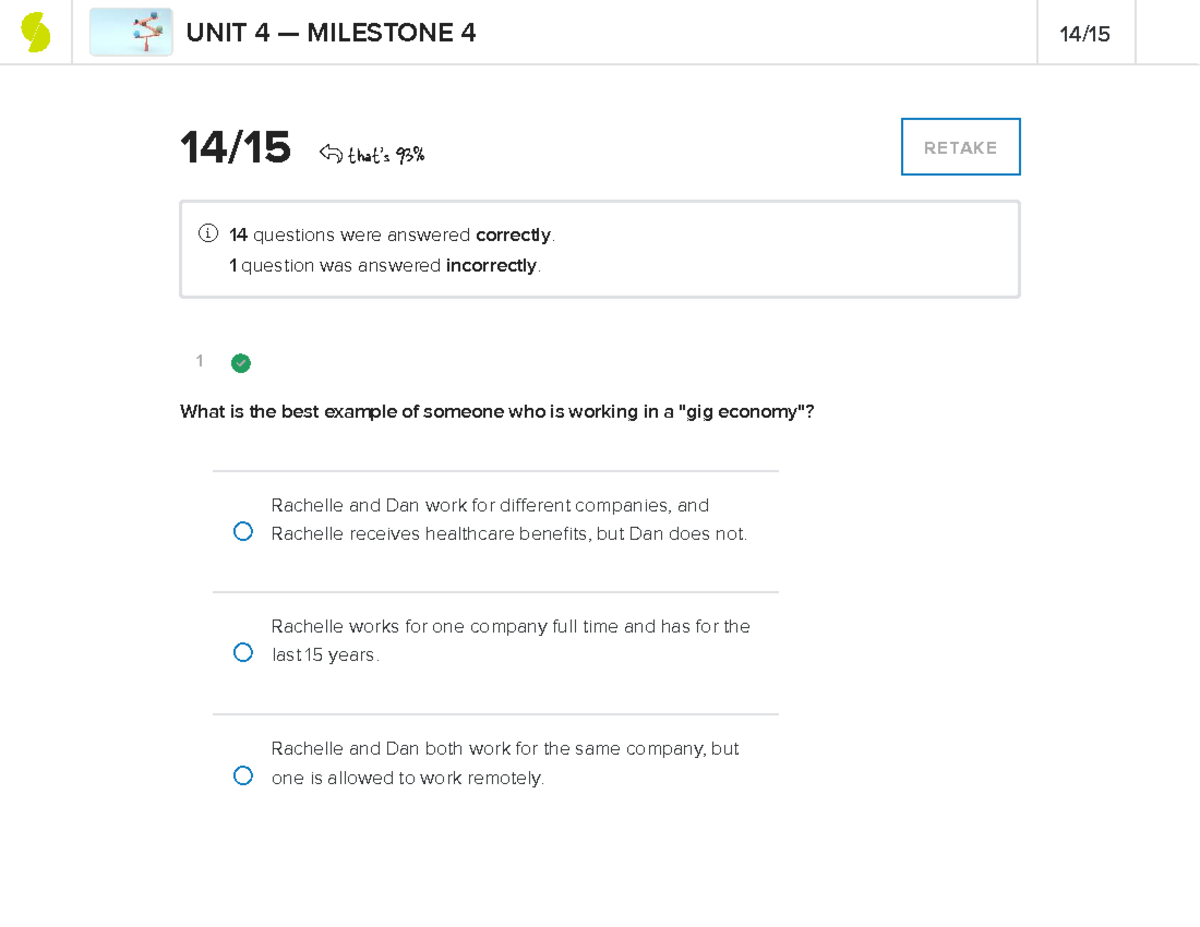Screen dimensions: 1200x927
Task: Click the 'gig economy' question text
Action: (x=497, y=412)
